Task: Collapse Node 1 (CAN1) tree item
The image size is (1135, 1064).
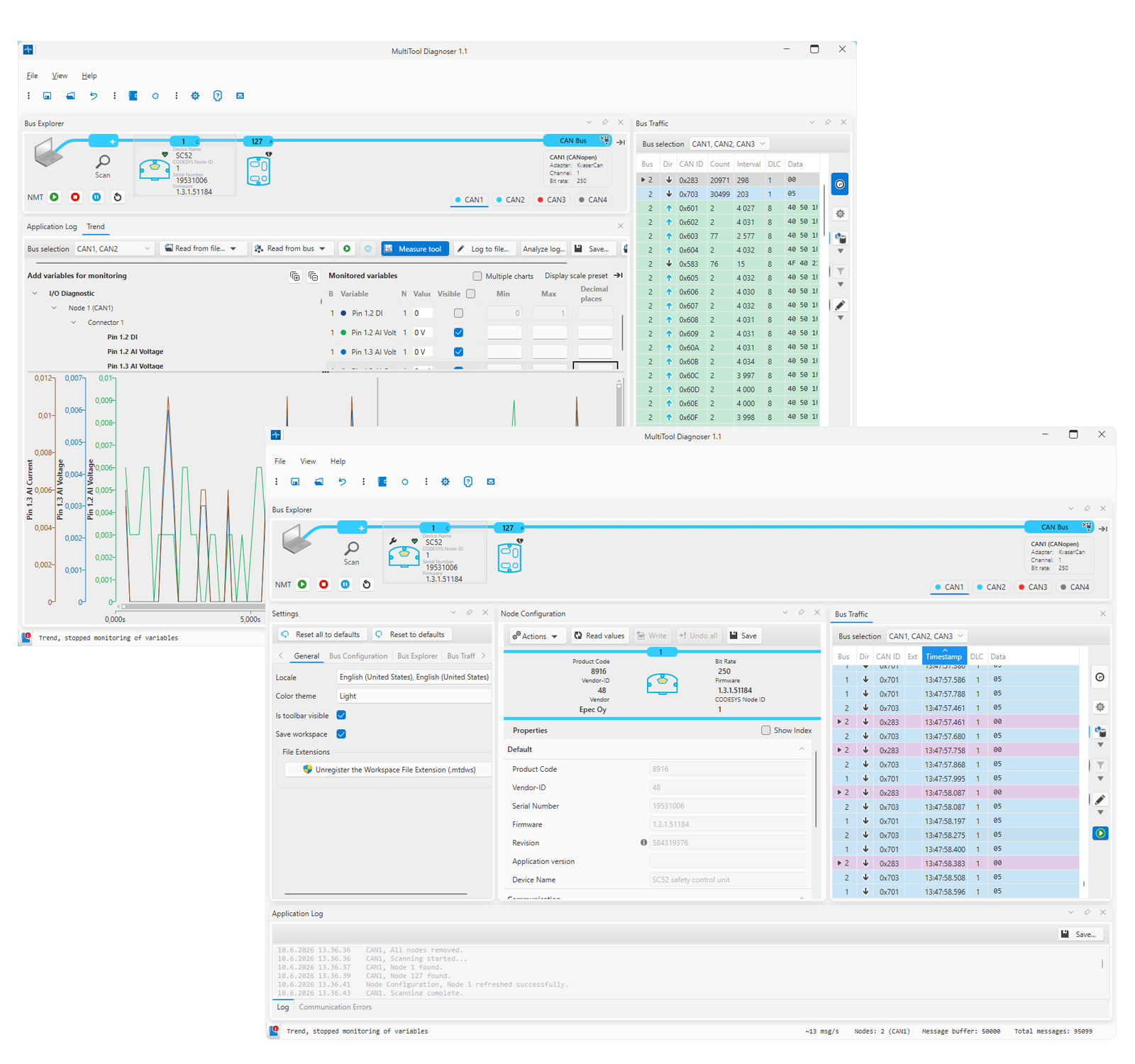Action: coord(54,308)
